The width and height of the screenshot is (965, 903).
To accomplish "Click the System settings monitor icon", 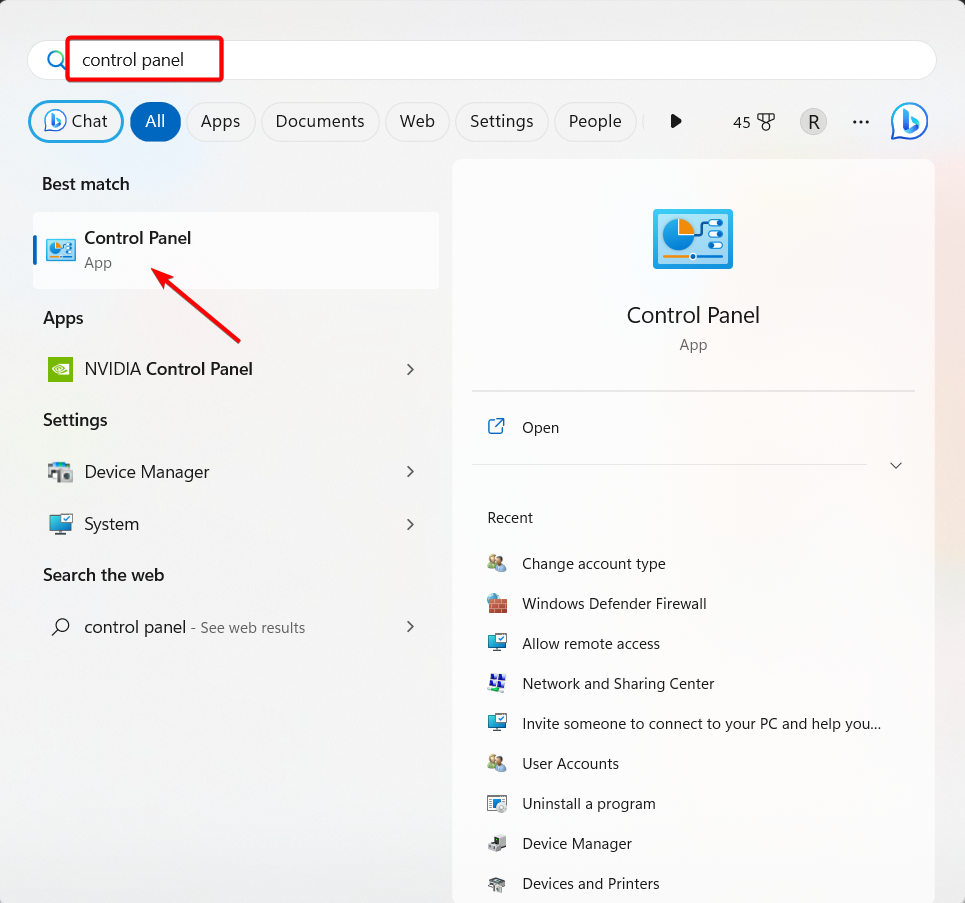I will [x=60, y=524].
